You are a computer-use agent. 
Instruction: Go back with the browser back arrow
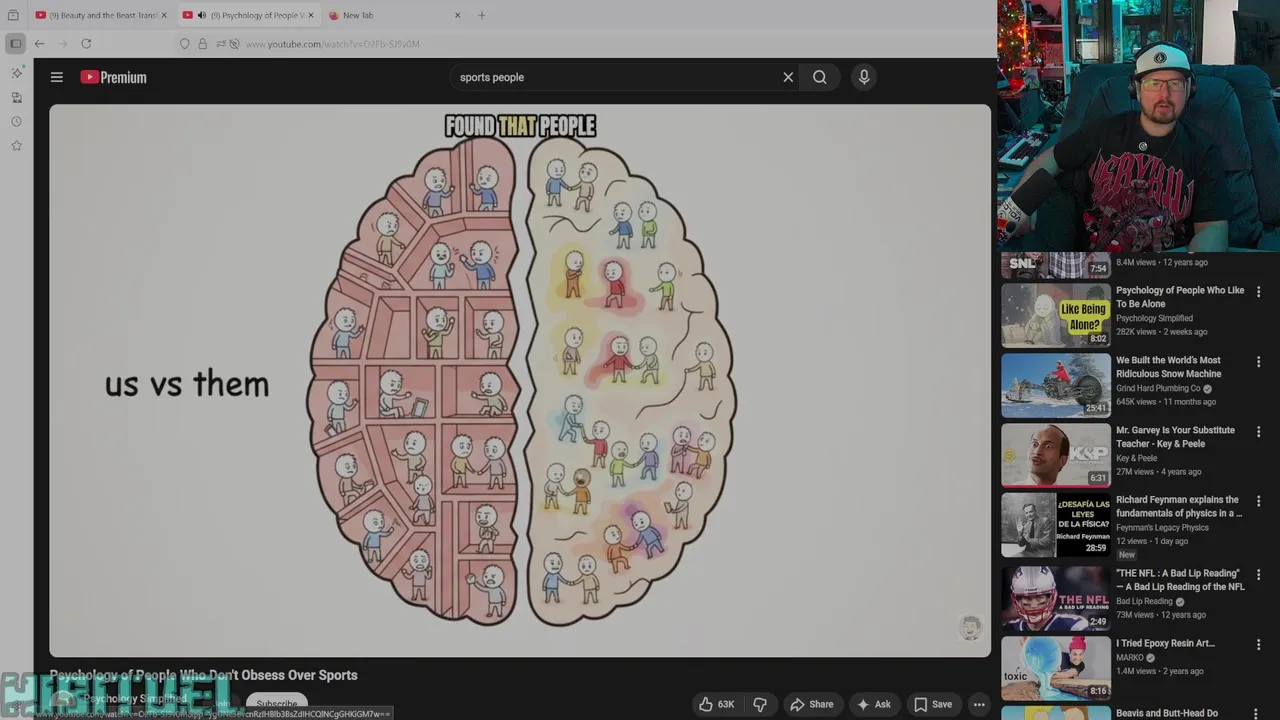coord(39,44)
